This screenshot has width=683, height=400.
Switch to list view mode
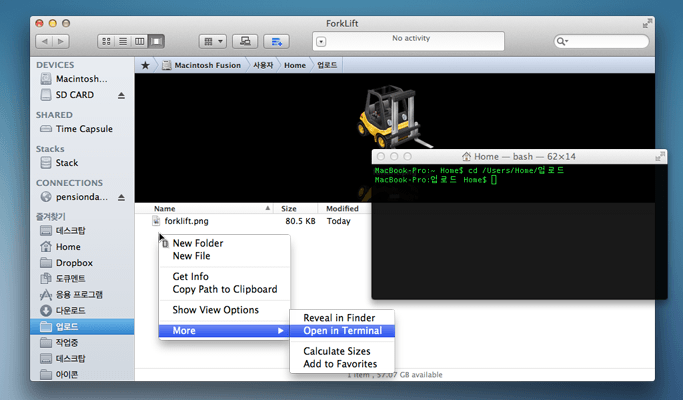point(123,41)
